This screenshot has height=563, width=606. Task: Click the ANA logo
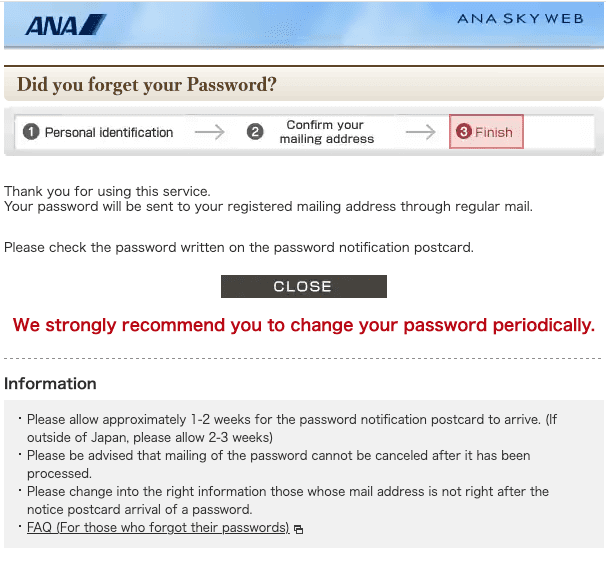(64, 25)
